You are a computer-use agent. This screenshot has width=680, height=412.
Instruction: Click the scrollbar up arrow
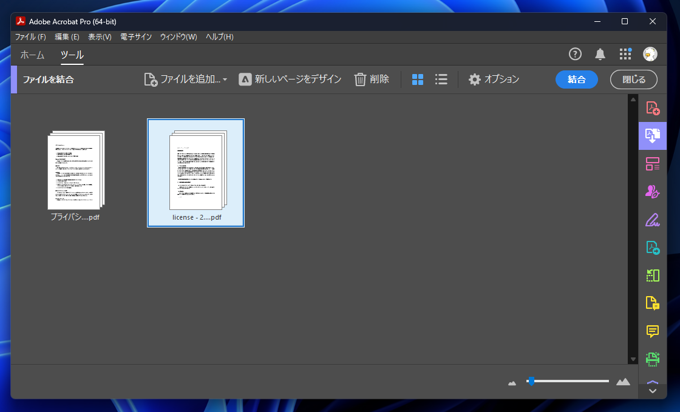[x=633, y=99]
